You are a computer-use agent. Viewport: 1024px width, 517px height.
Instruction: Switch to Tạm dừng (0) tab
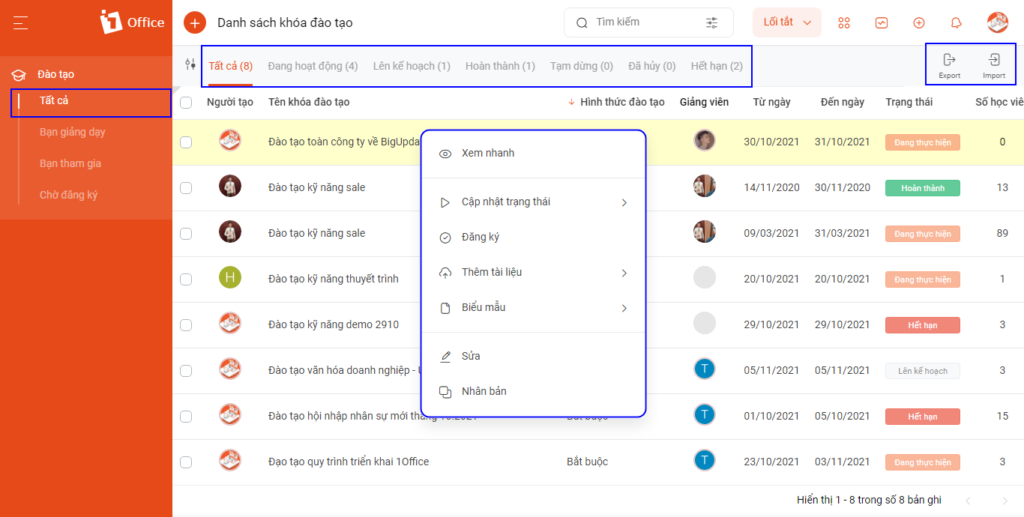(581, 66)
